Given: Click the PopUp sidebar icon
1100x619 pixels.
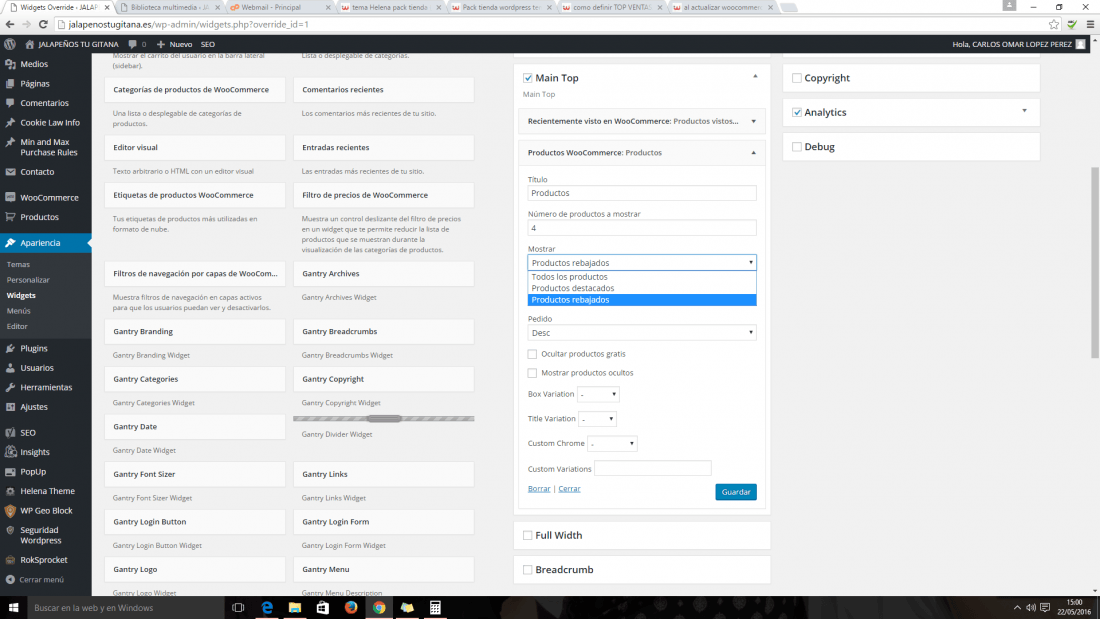Looking at the screenshot, I should pyautogui.click(x=10, y=472).
